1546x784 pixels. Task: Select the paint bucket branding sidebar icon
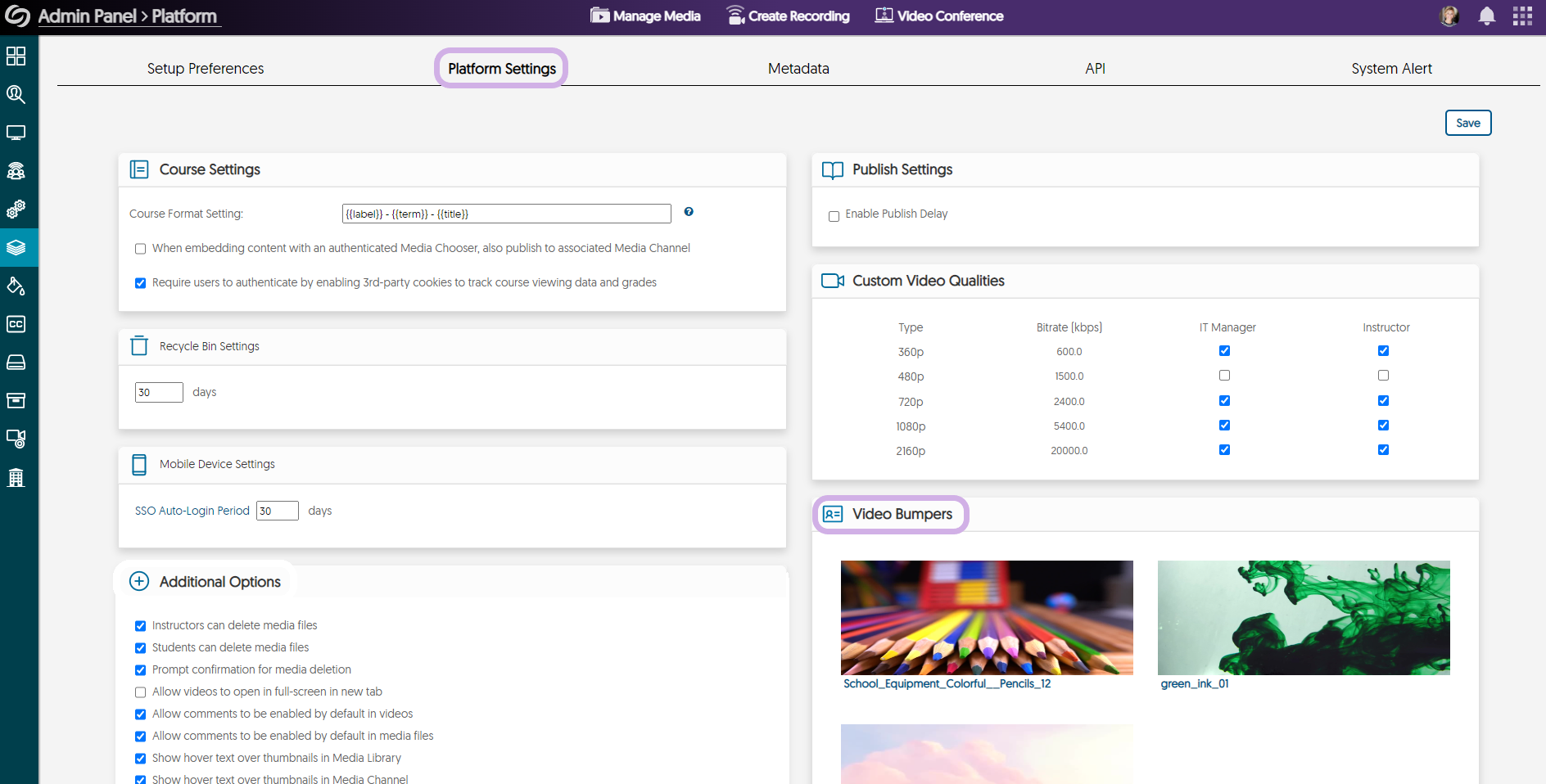point(16,286)
